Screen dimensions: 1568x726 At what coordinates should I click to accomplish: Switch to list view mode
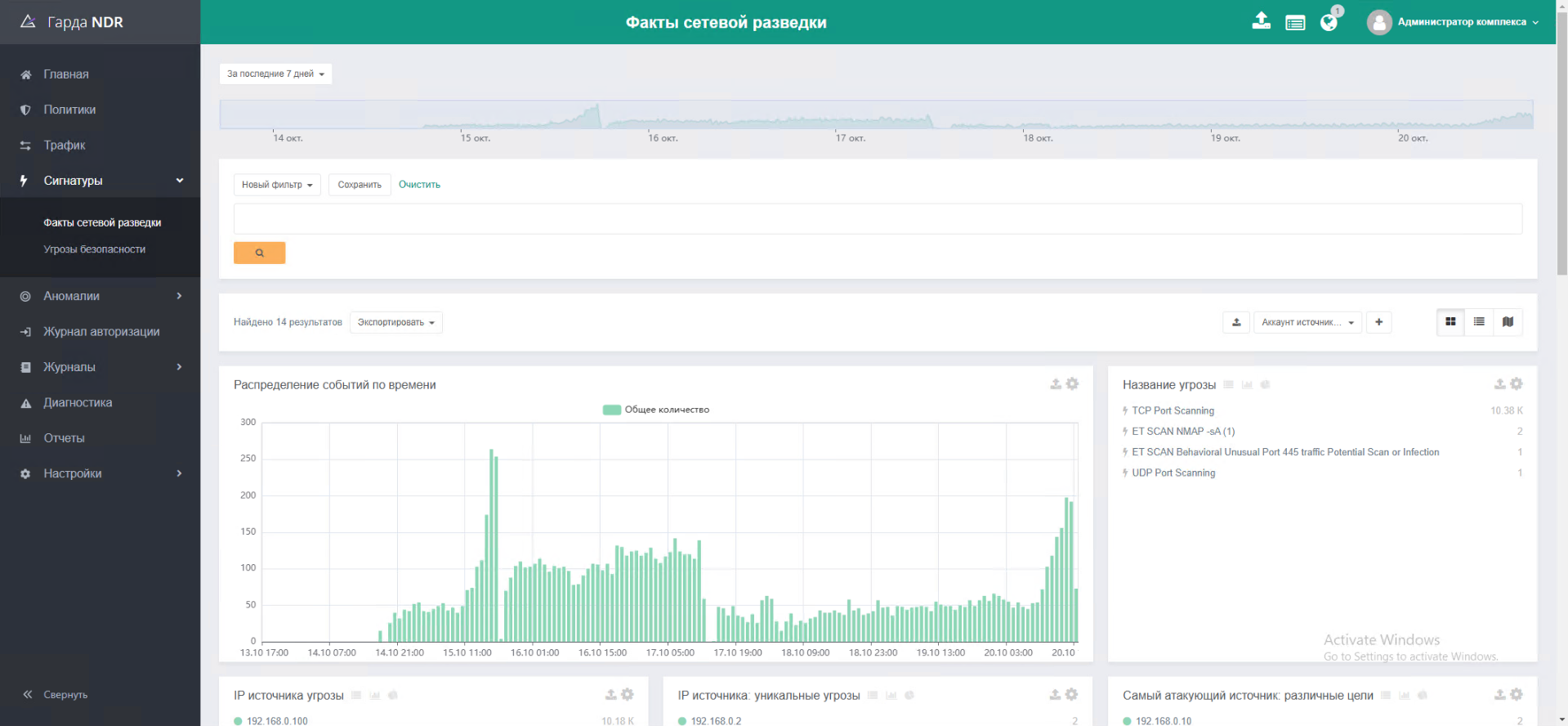coord(1479,322)
